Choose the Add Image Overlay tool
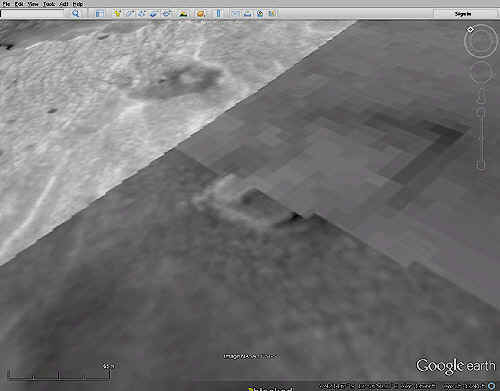This screenshot has height=391, width=500. click(x=154, y=13)
